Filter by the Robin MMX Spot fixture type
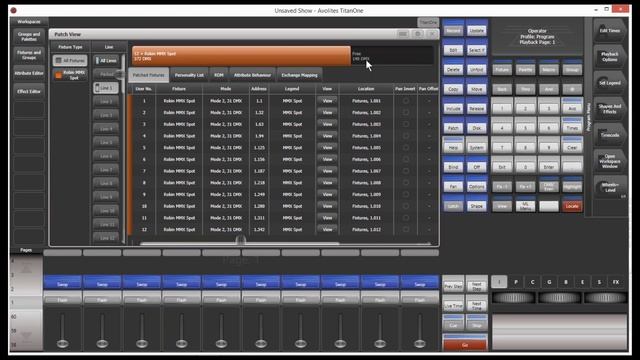This screenshot has width=640, height=360. coord(70,75)
